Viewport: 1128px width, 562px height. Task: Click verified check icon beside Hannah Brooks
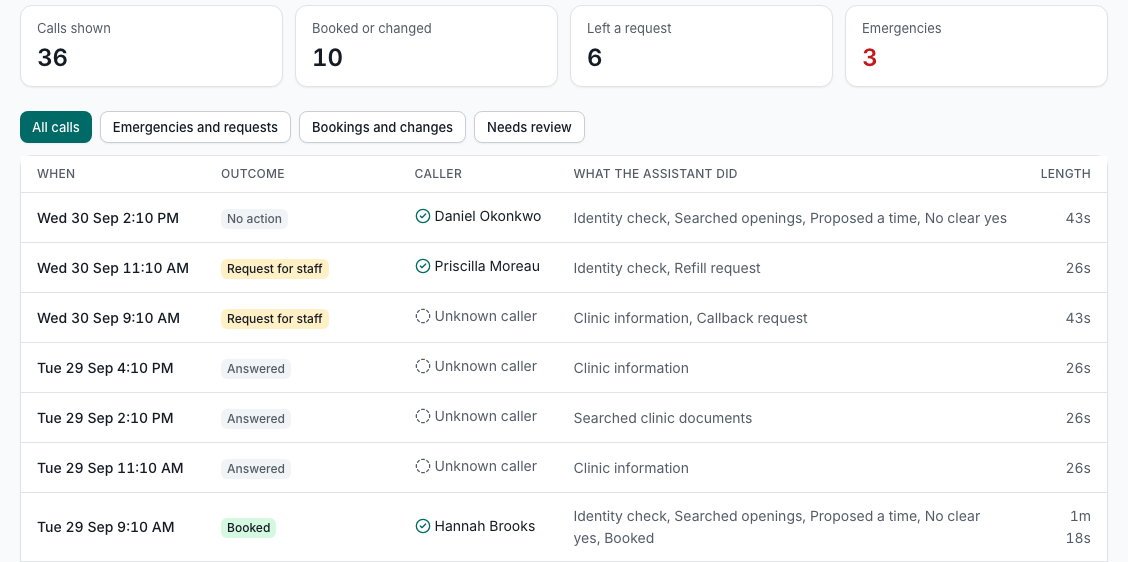click(x=423, y=526)
